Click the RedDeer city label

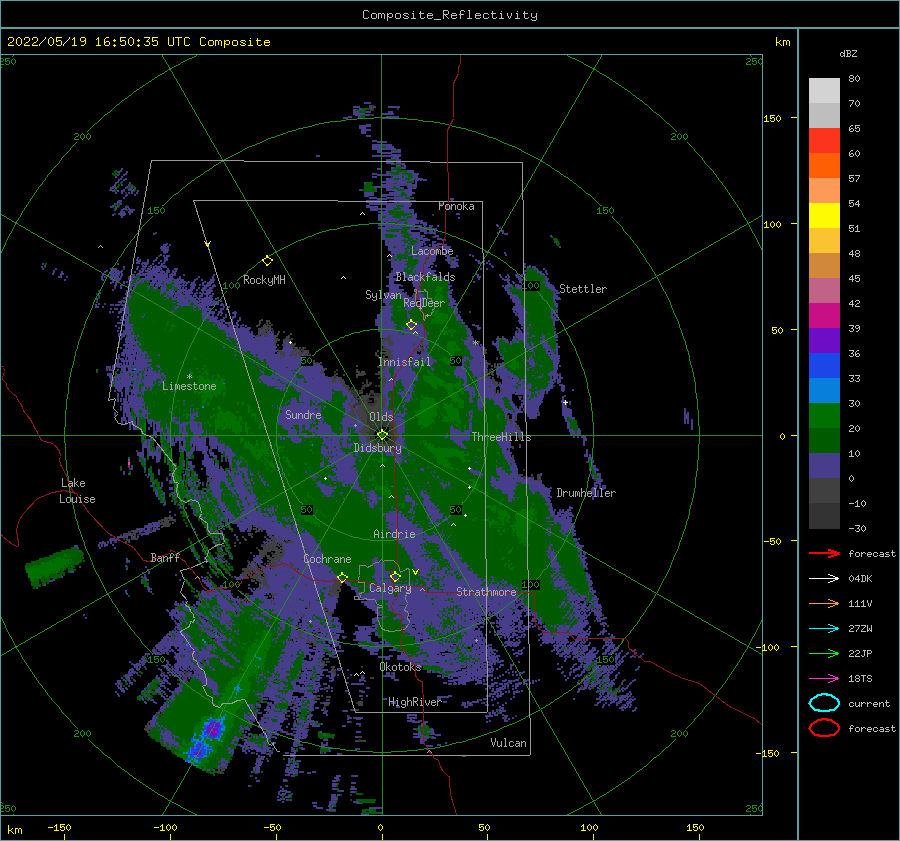click(x=424, y=303)
